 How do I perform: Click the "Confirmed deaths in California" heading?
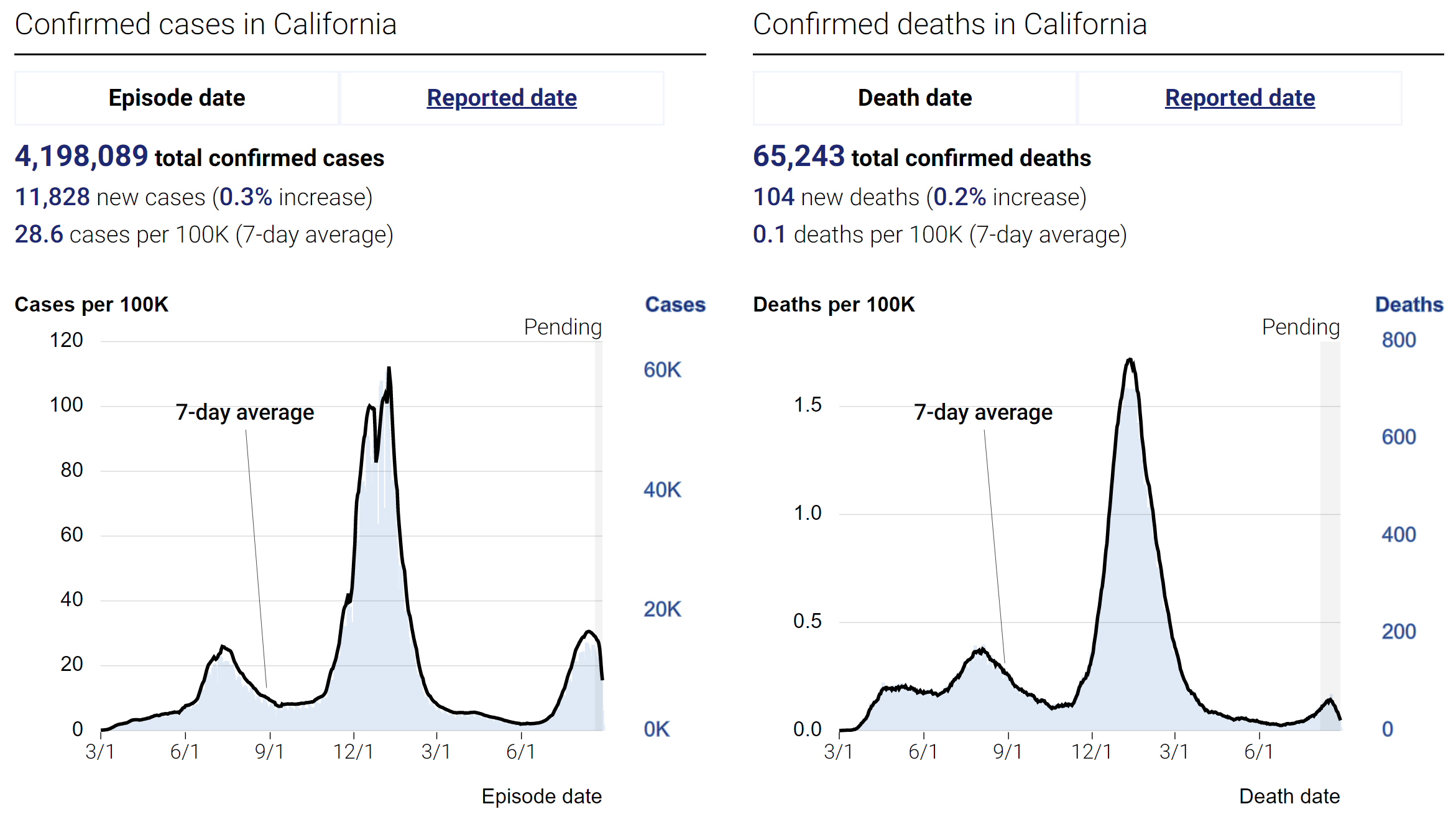(x=949, y=25)
